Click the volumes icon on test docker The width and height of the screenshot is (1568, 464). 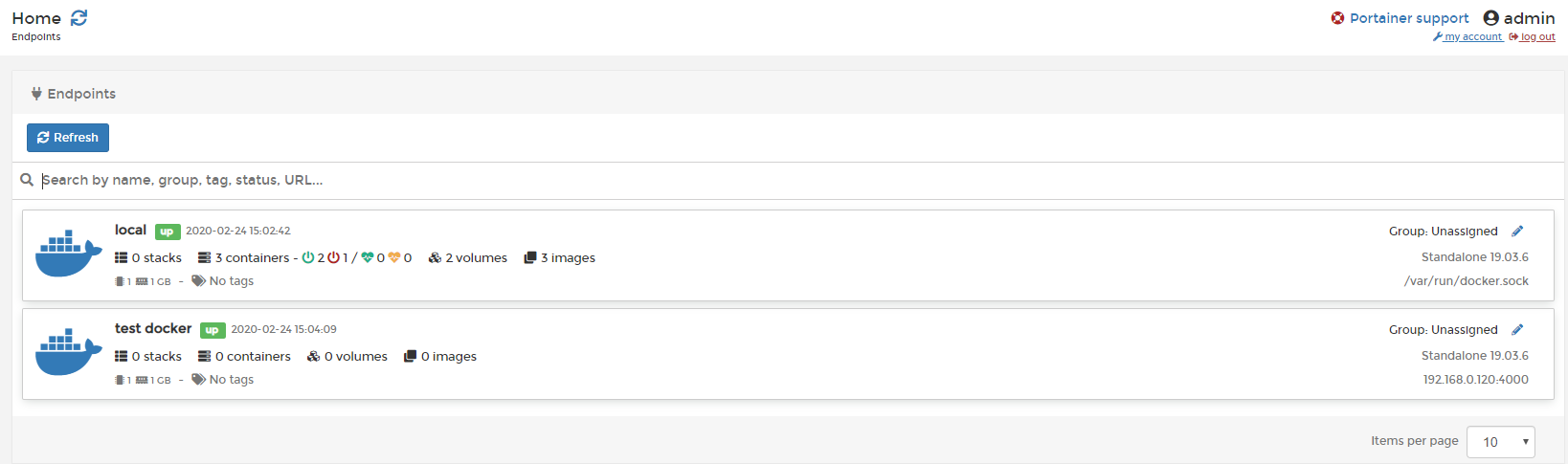(x=313, y=357)
